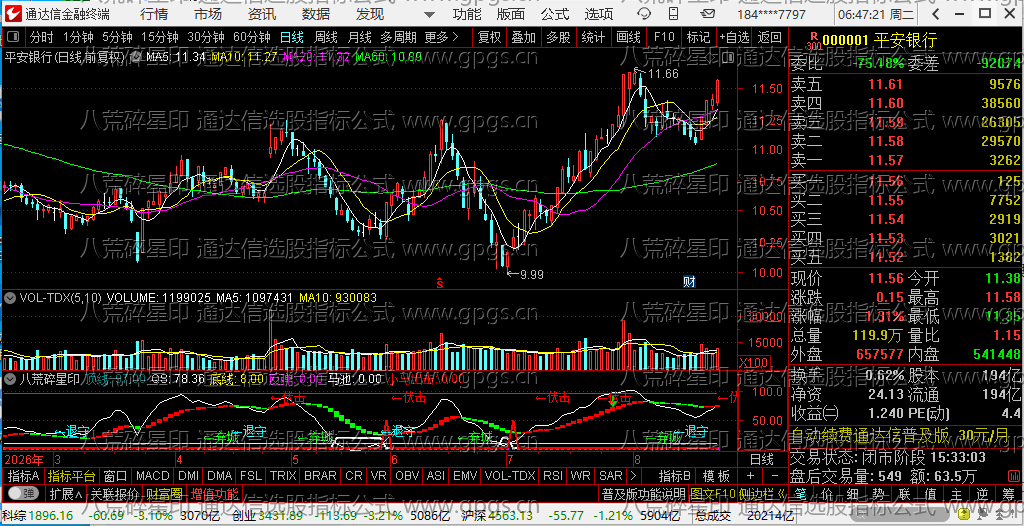Click the small square layout icon before 分时
Screen dimensions: 1024x526
click(x=13, y=37)
